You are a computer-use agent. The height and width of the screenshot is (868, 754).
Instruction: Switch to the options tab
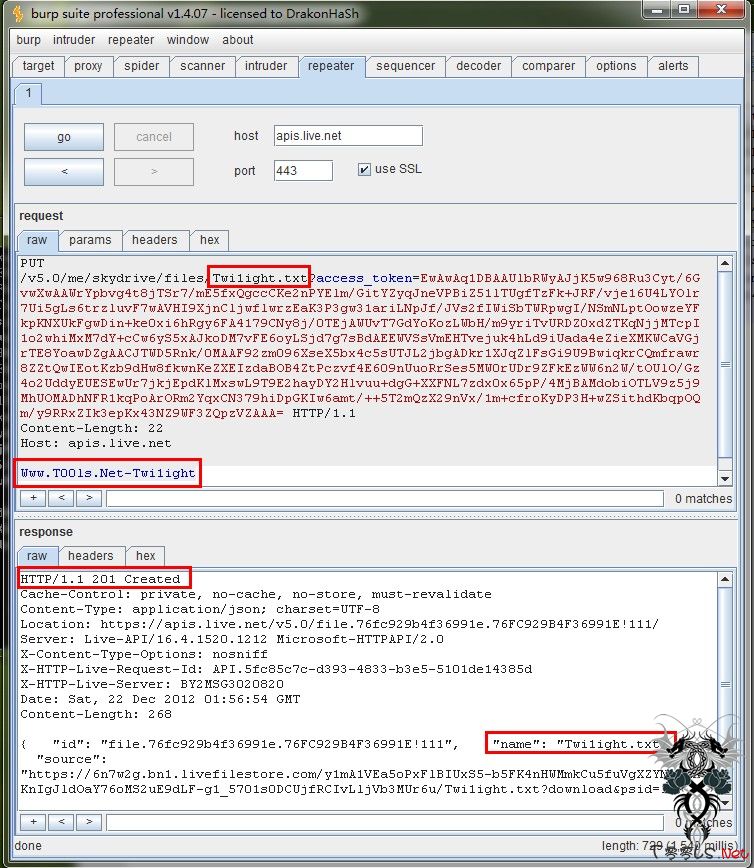coord(616,66)
